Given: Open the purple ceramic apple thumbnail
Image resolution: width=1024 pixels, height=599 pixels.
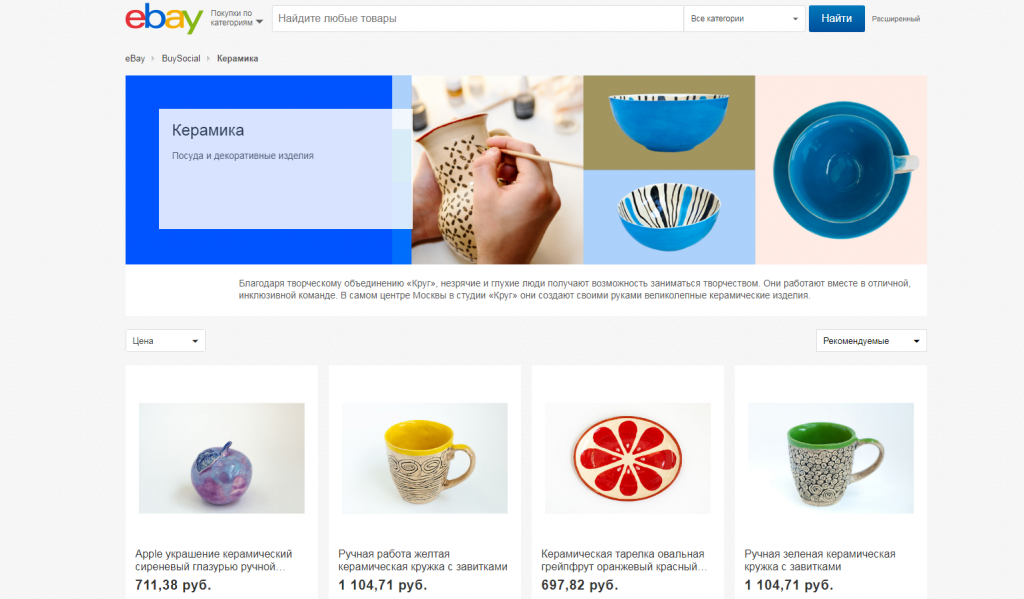Looking at the screenshot, I should pyautogui.click(x=221, y=458).
